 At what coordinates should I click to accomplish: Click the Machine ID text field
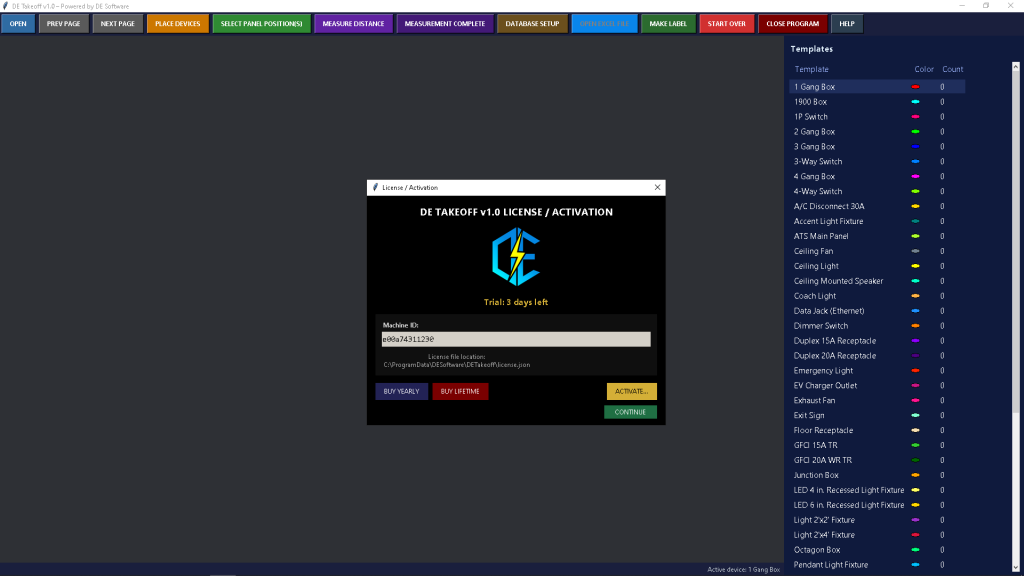(x=516, y=339)
